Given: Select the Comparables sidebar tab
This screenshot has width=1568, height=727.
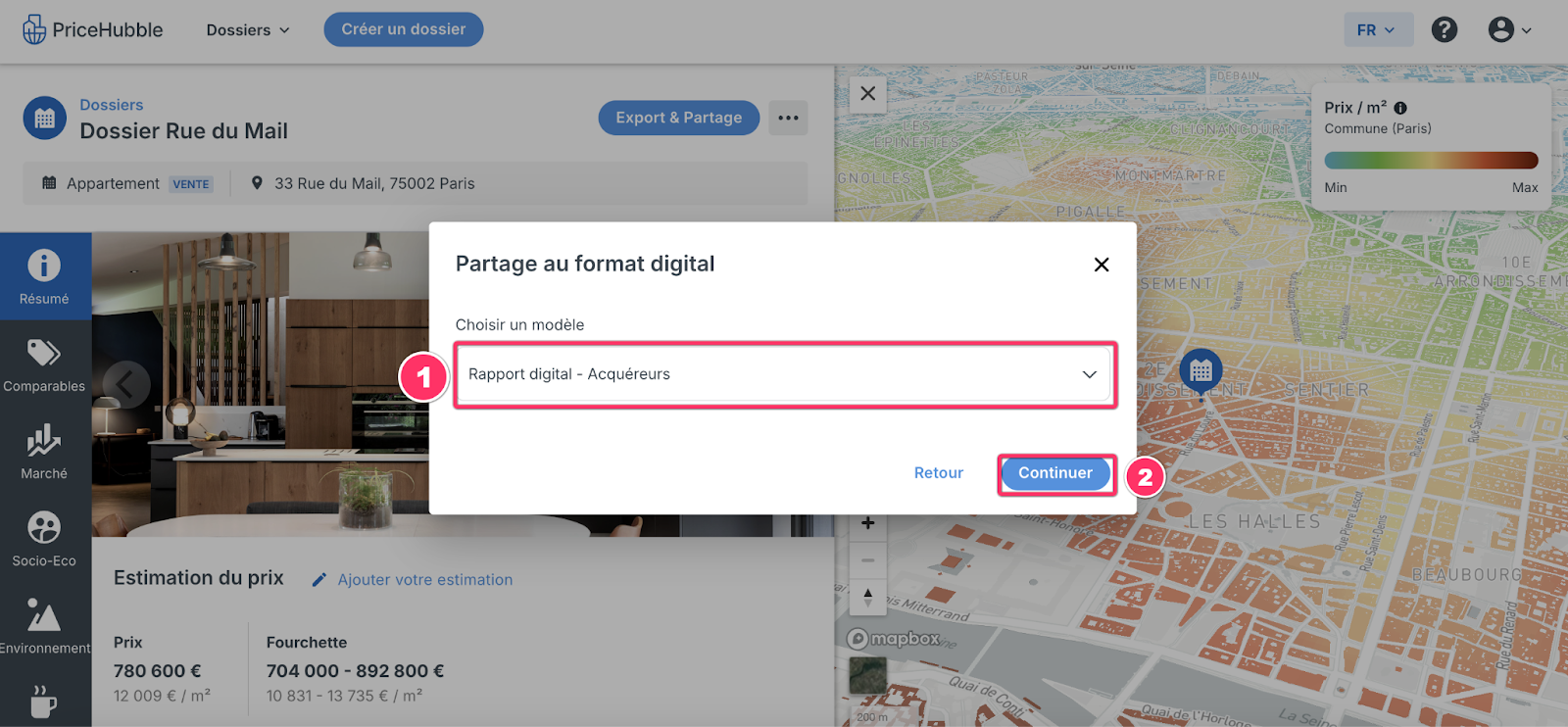Looking at the screenshot, I should point(45,364).
